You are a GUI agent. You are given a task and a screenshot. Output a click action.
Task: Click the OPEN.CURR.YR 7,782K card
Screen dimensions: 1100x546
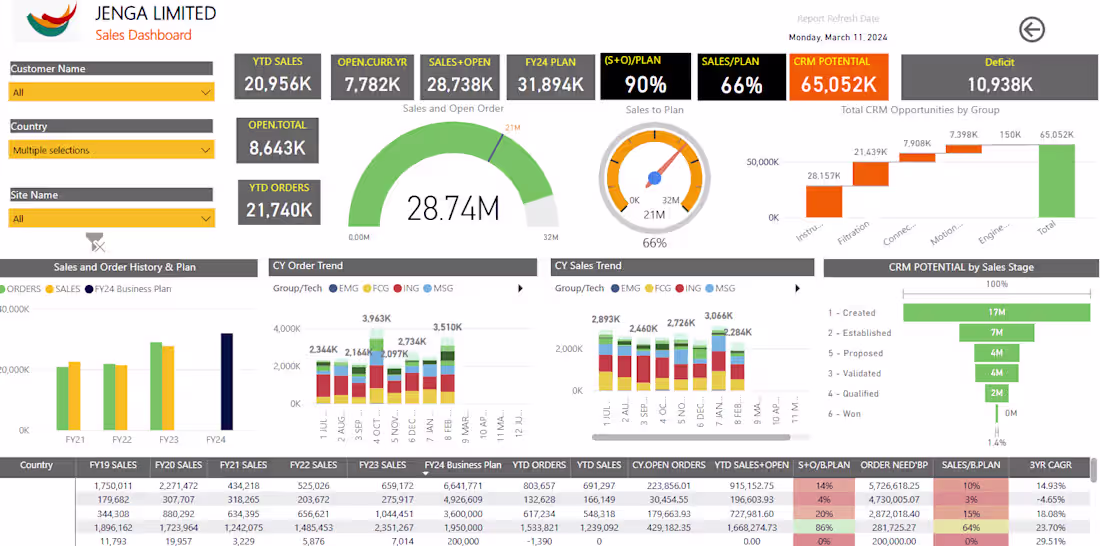coord(373,76)
